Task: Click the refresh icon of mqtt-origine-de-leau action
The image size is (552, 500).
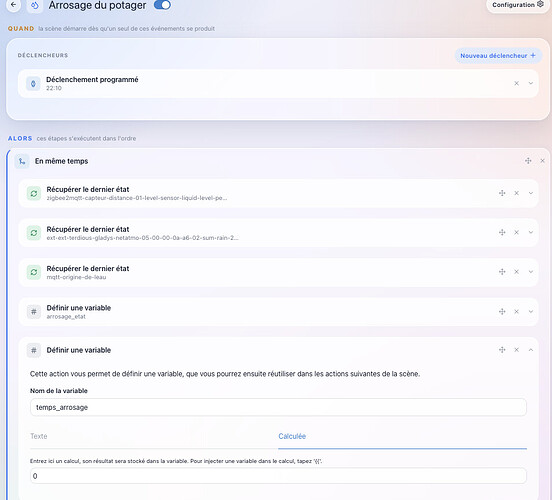Action: 34,272
